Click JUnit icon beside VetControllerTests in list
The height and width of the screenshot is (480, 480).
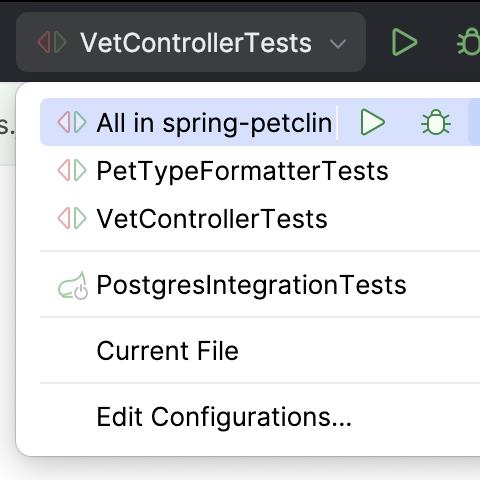click(x=72, y=218)
